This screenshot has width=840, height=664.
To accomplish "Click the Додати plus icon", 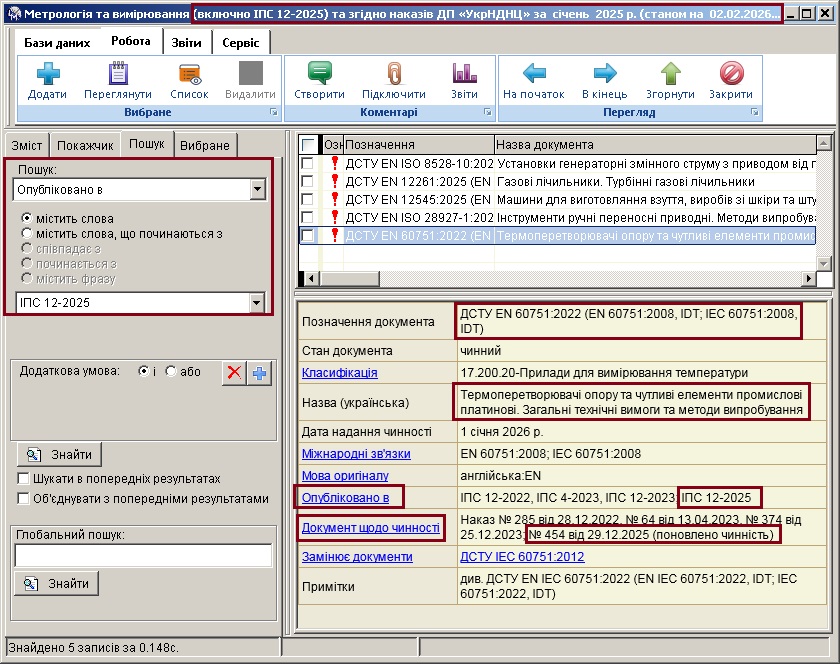I will point(48,75).
